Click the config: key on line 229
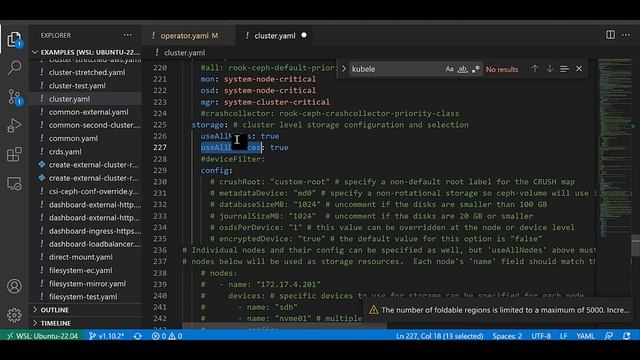 click(216, 170)
